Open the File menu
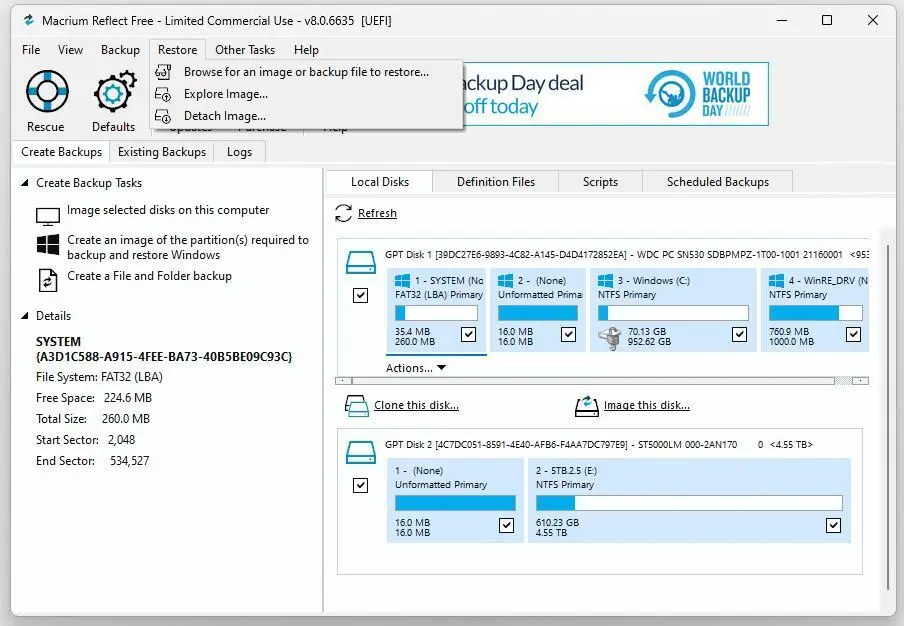This screenshot has width=904, height=626. pos(31,50)
